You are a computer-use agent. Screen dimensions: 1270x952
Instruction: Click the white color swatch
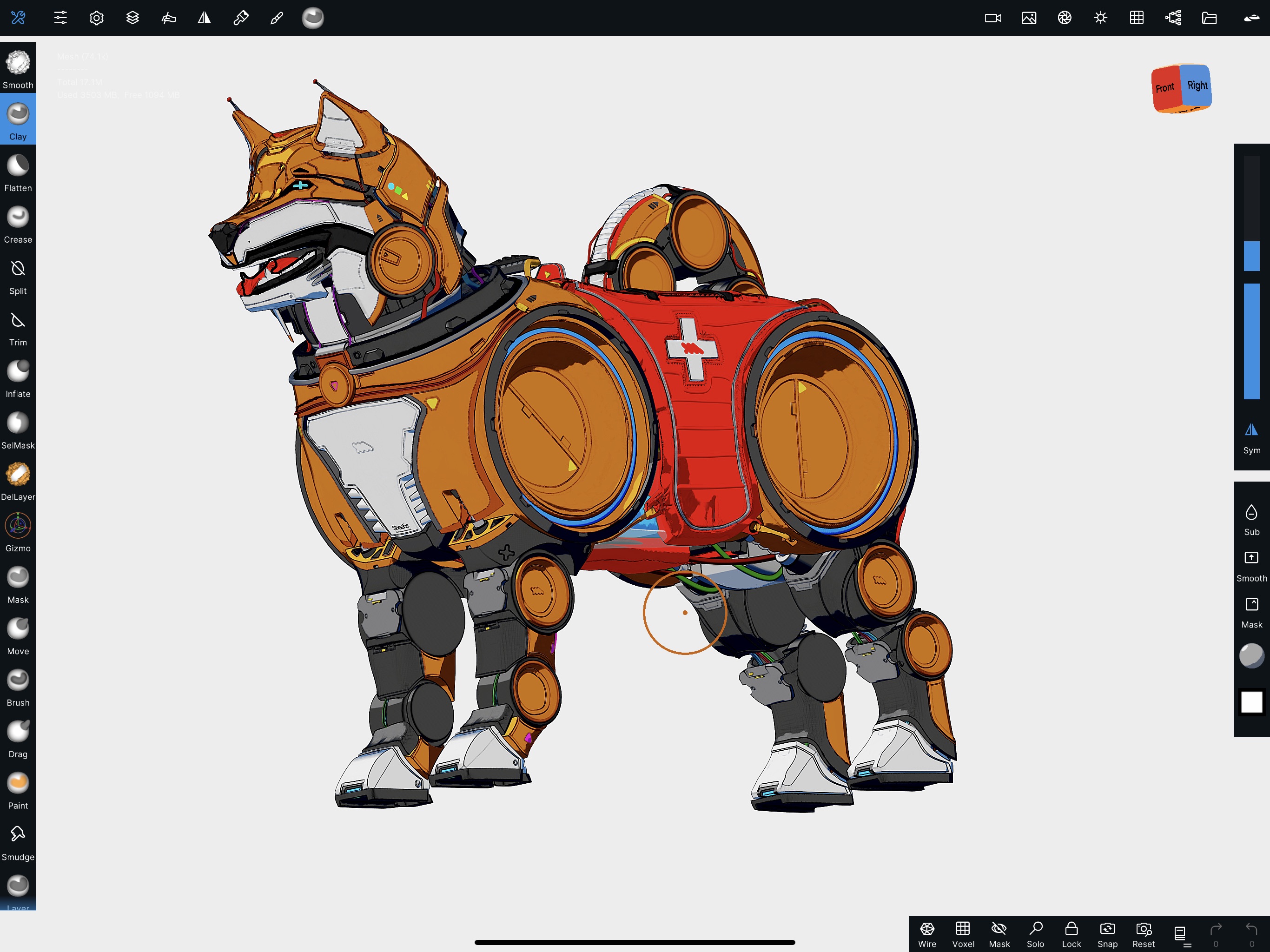pos(1251,701)
